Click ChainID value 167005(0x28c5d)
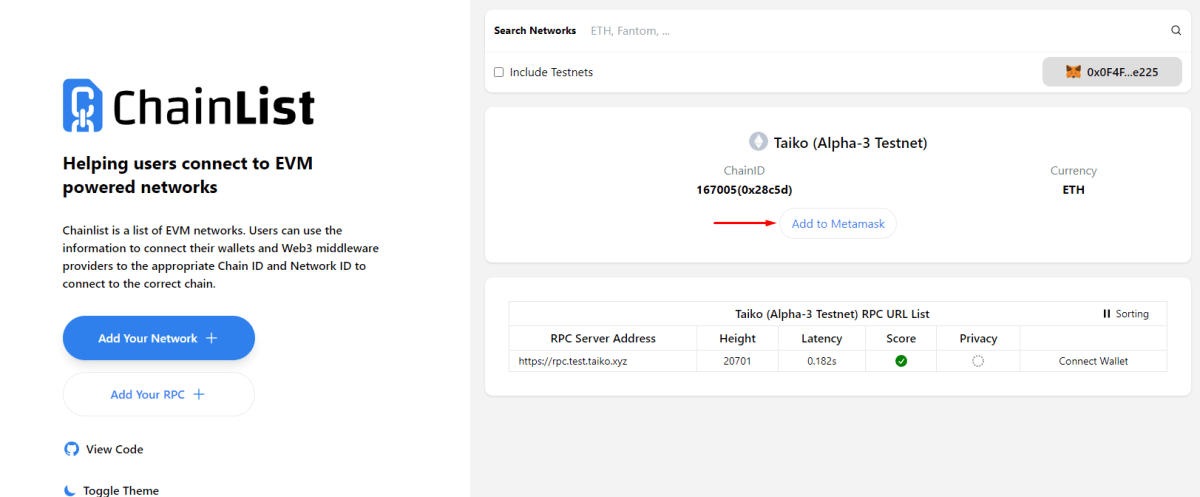 [x=744, y=189]
